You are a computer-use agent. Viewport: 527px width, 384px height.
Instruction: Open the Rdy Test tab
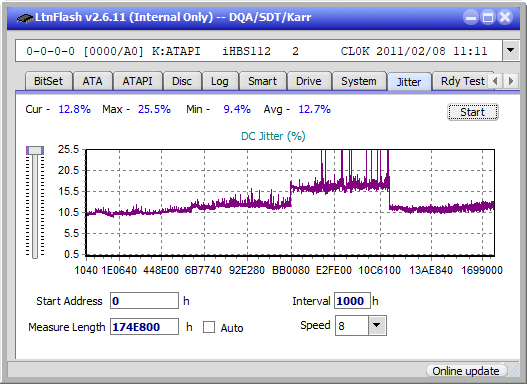[462, 81]
